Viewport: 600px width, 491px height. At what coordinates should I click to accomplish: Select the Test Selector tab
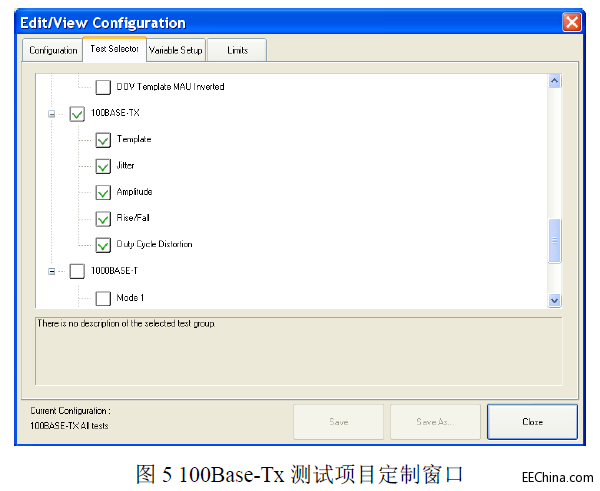click(114, 49)
